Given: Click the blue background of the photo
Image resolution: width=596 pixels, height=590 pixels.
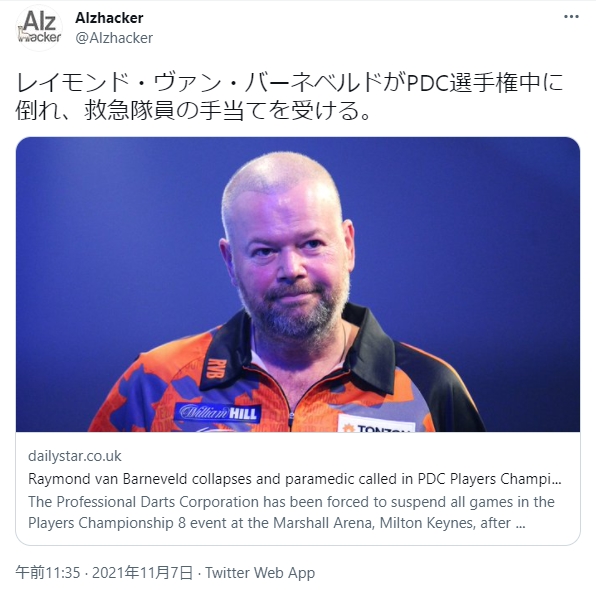Looking at the screenshot, I should click(x=475, y=228).
